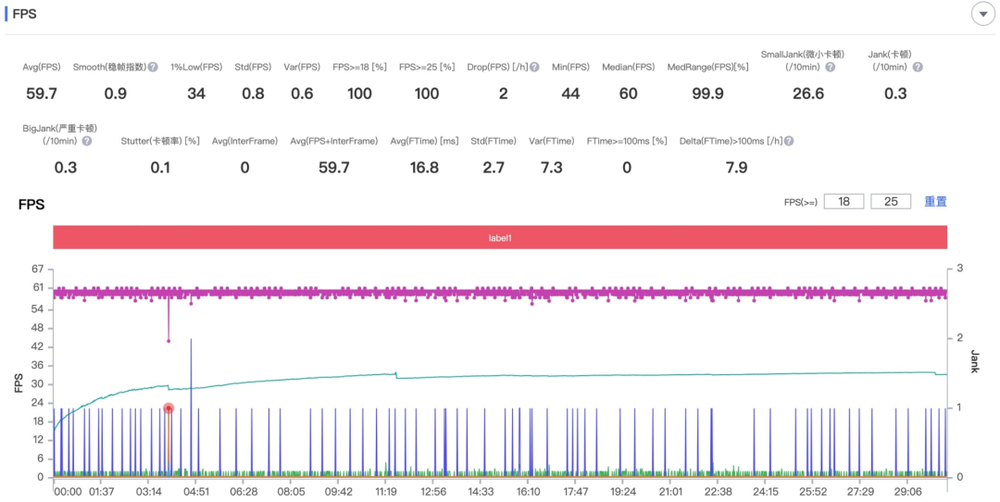Click help icon beside Smooth(稳帧指数)
The image size is (1000, 502).
[153, 67]
